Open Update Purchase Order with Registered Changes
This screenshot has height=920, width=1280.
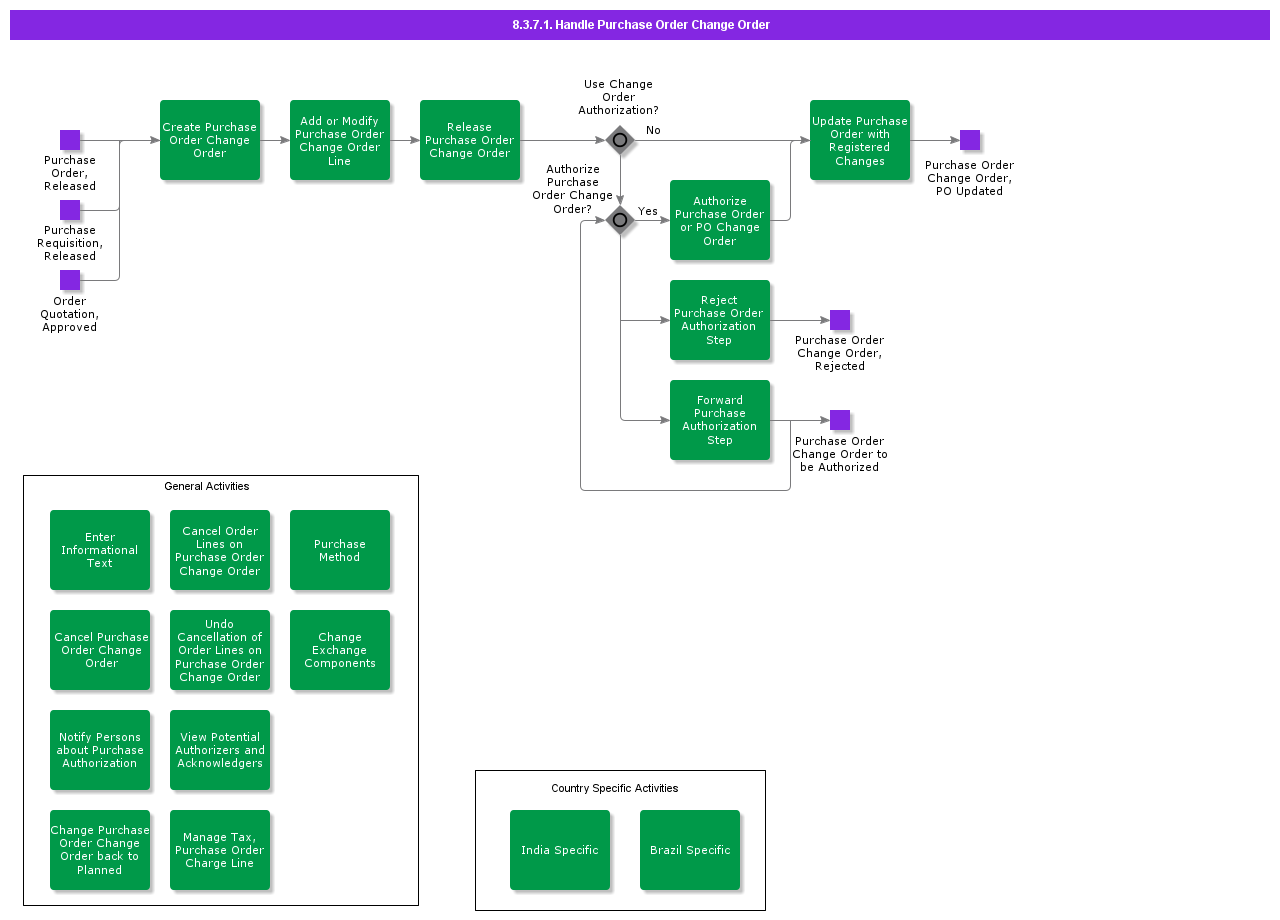click(x=860, y=140)
